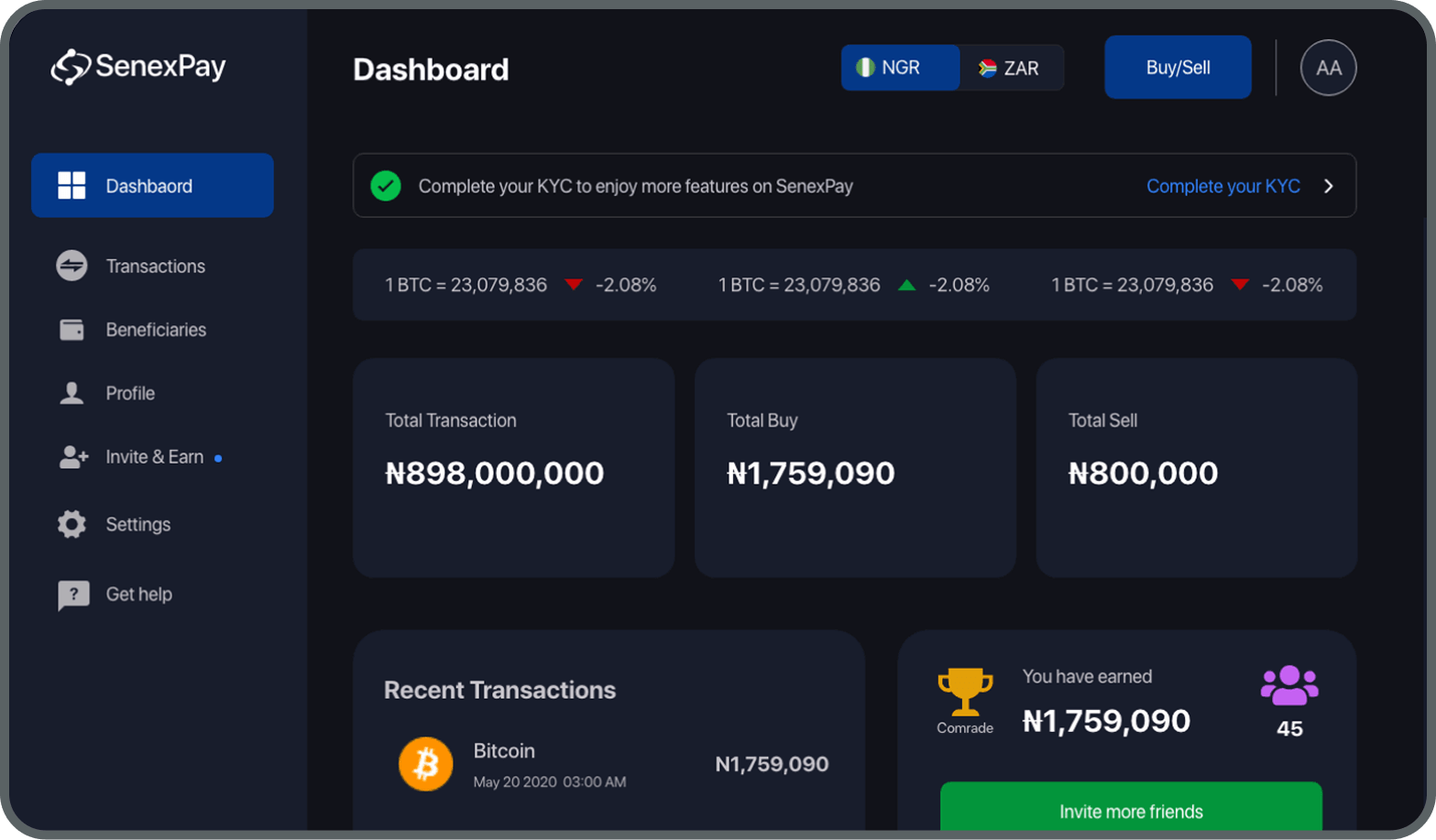Image resolution: width=1436 pixels, height=840 pixels.
Task: Open the Dashboard menu item
Action: [152, 185]
